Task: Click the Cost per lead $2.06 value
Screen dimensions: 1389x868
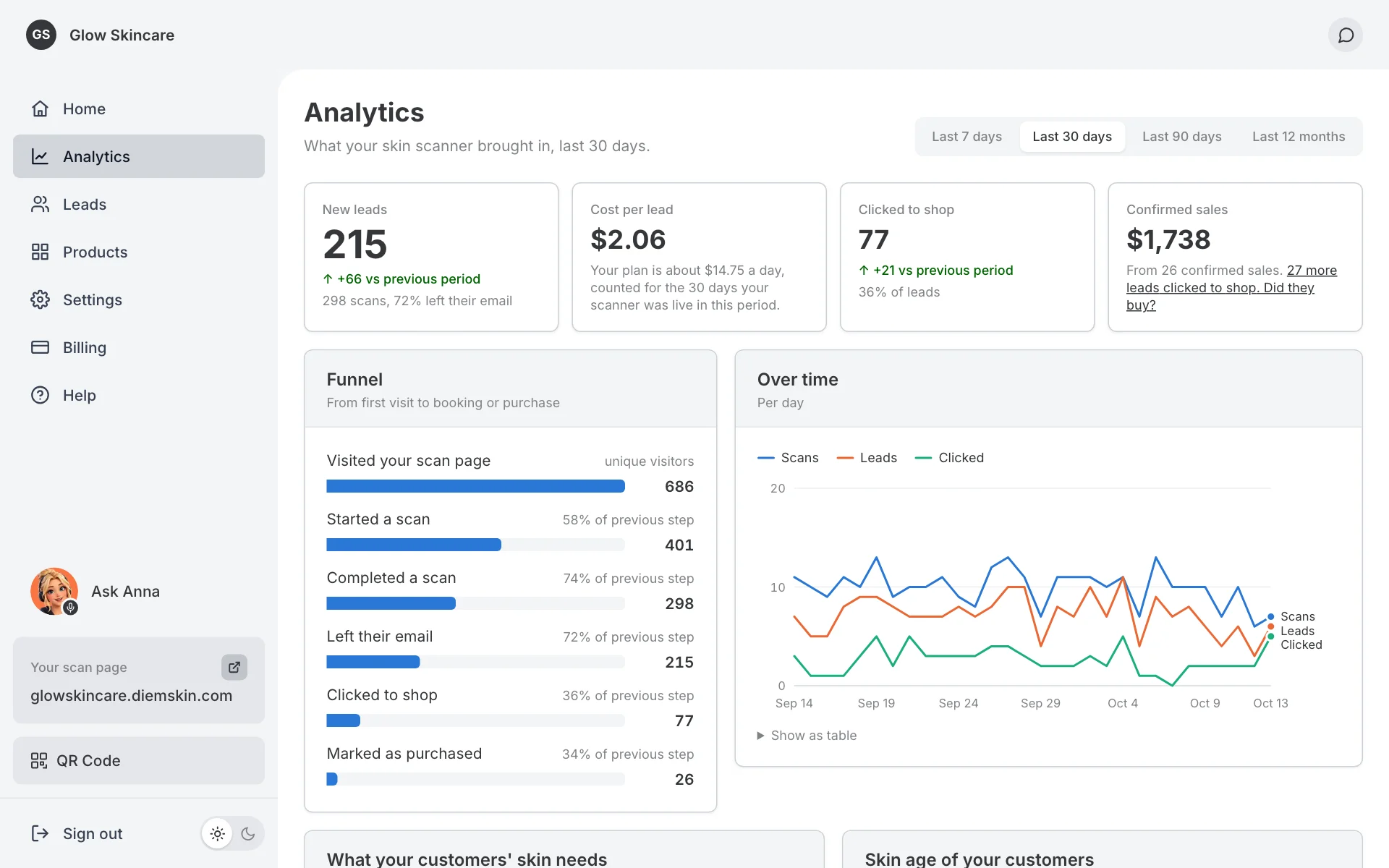Action: tap(628, 239)
